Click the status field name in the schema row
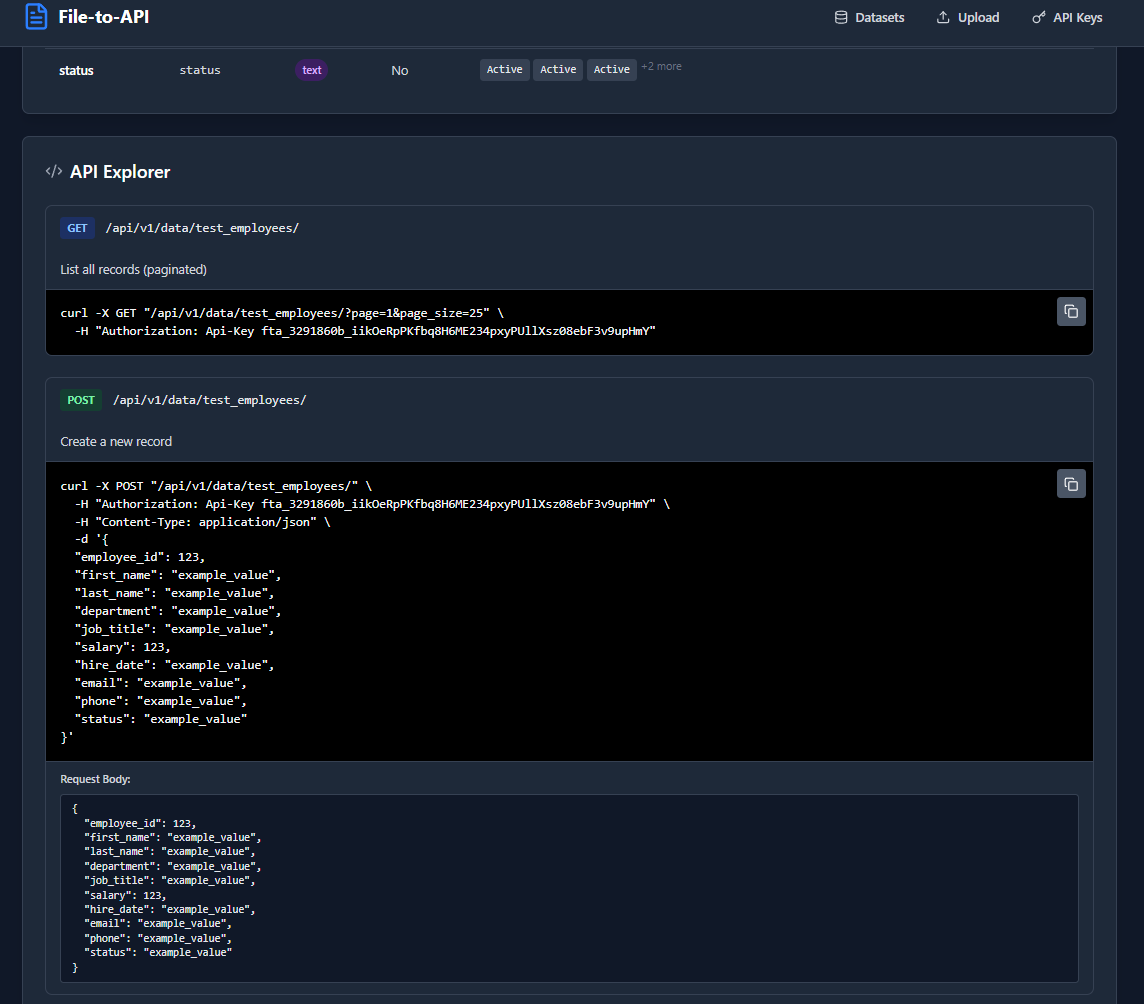 pyautogui.click(x=77, y=70)
